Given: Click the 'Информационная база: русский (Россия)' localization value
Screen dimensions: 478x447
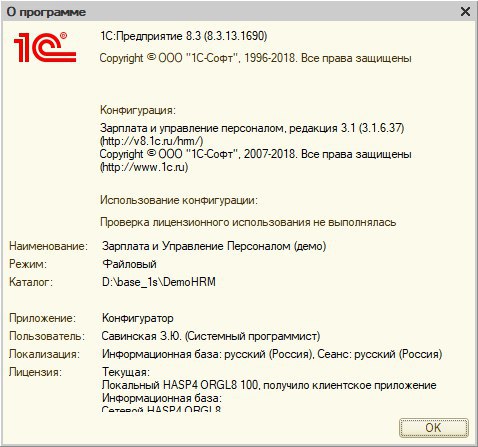Looking at the screenshot, I should 207,354.
